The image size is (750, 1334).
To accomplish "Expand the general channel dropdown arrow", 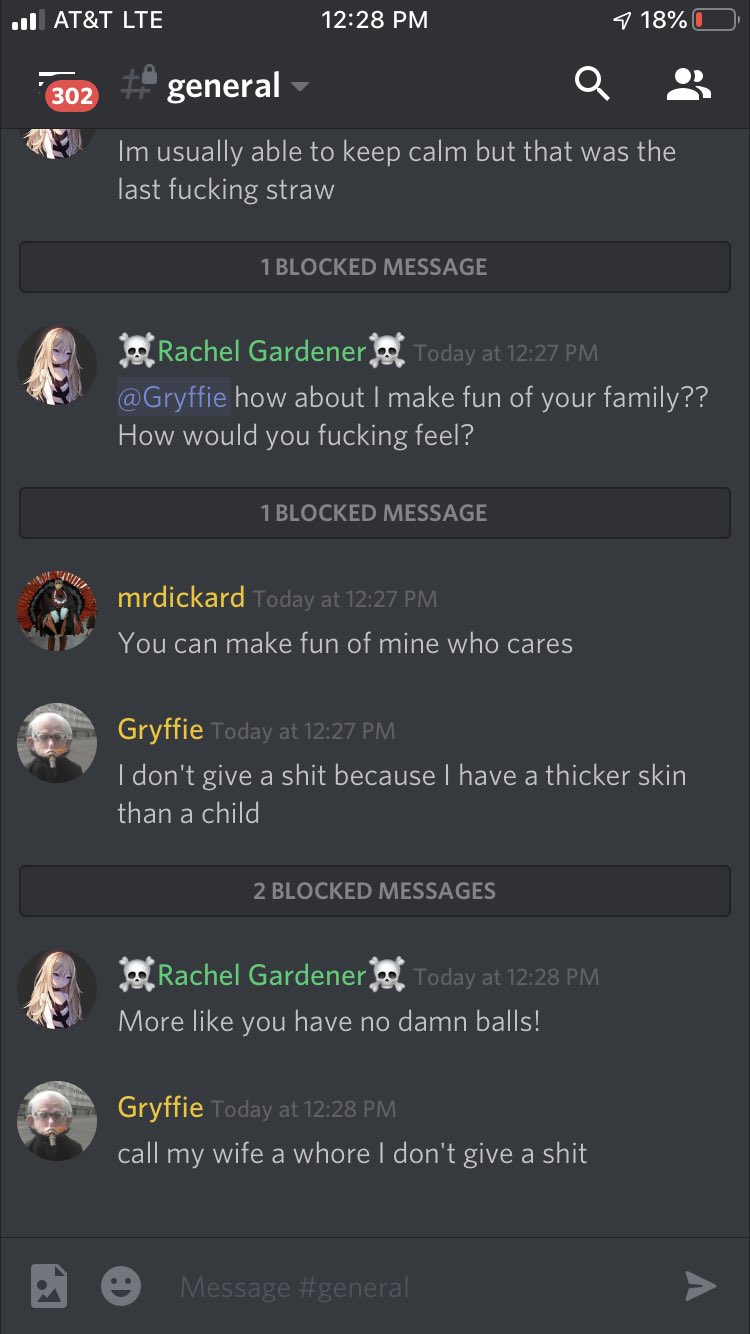I will pyautogui.click(x=299, y=86).
